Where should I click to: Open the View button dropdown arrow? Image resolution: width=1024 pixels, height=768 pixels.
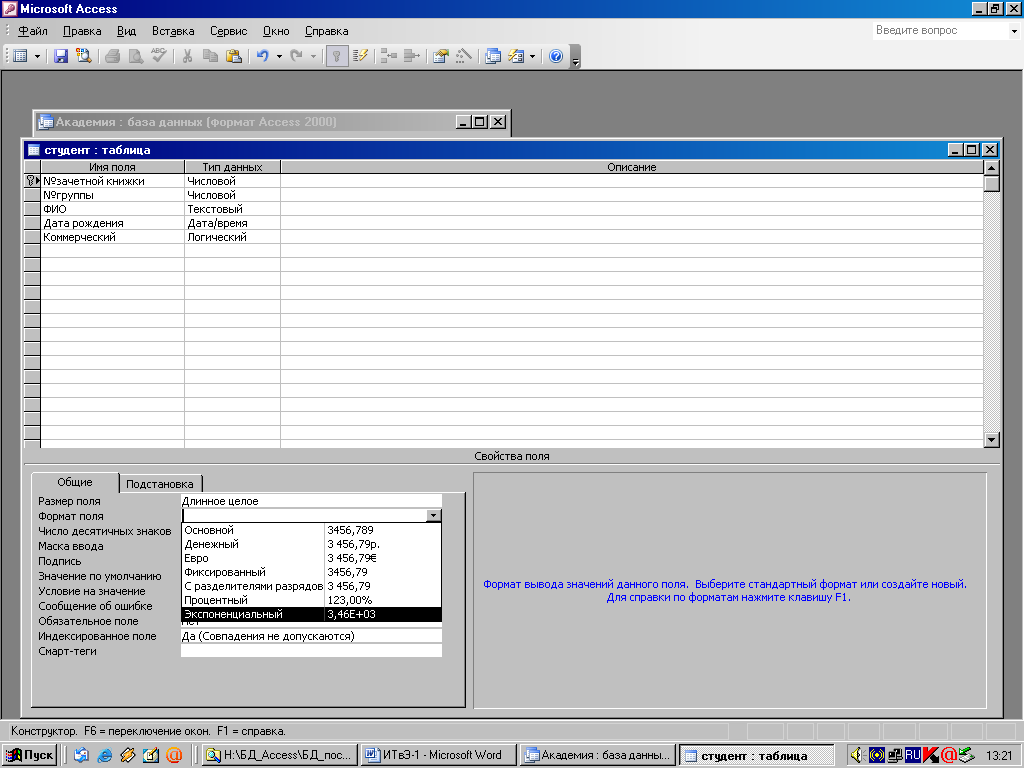(x=37, y=56)
